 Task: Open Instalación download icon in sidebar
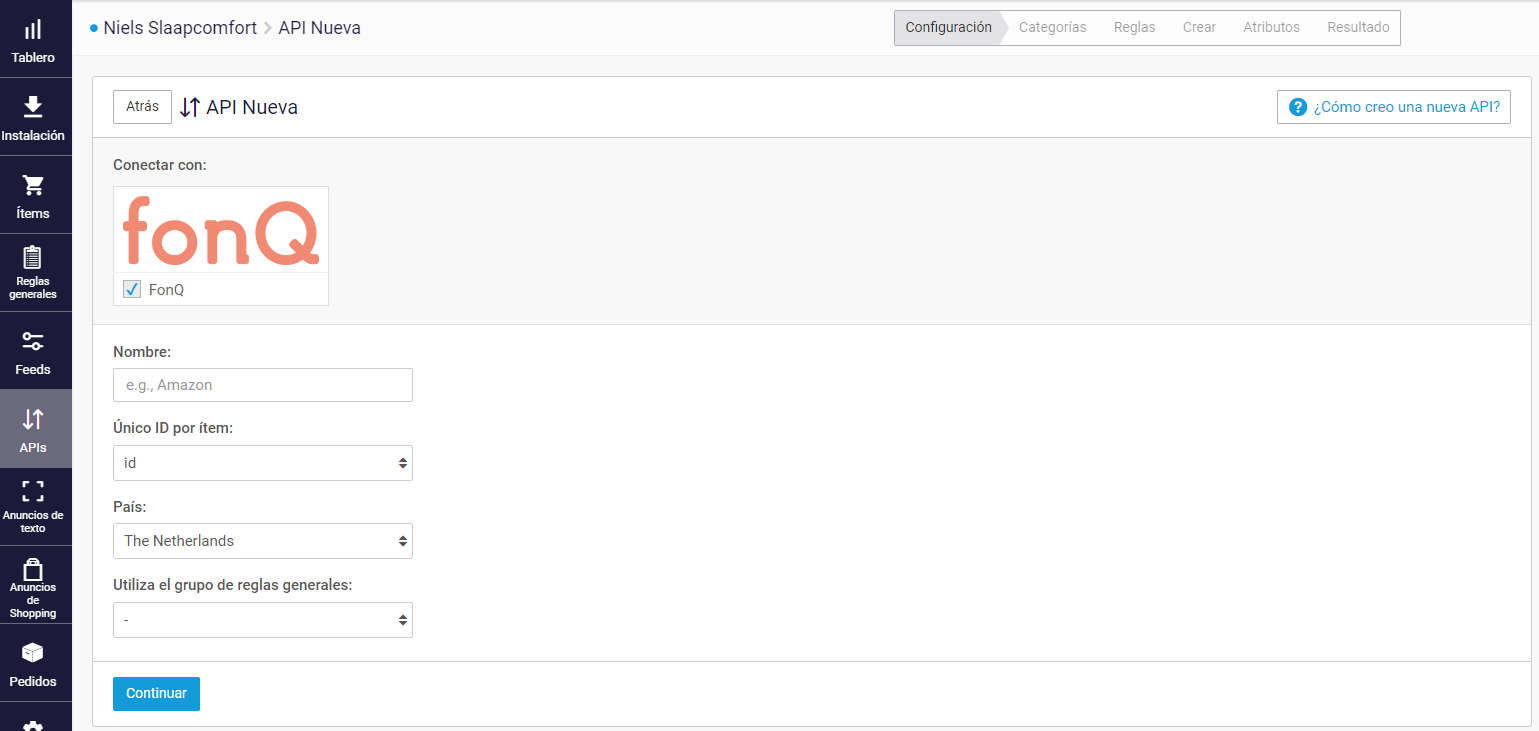(x=33, y=107)
